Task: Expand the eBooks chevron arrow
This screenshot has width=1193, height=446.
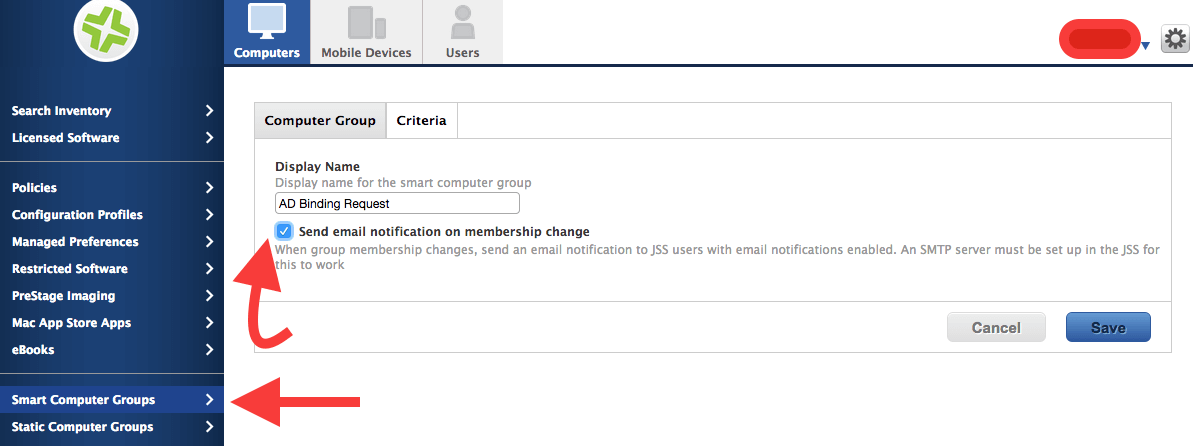Action: coord(209,350)
